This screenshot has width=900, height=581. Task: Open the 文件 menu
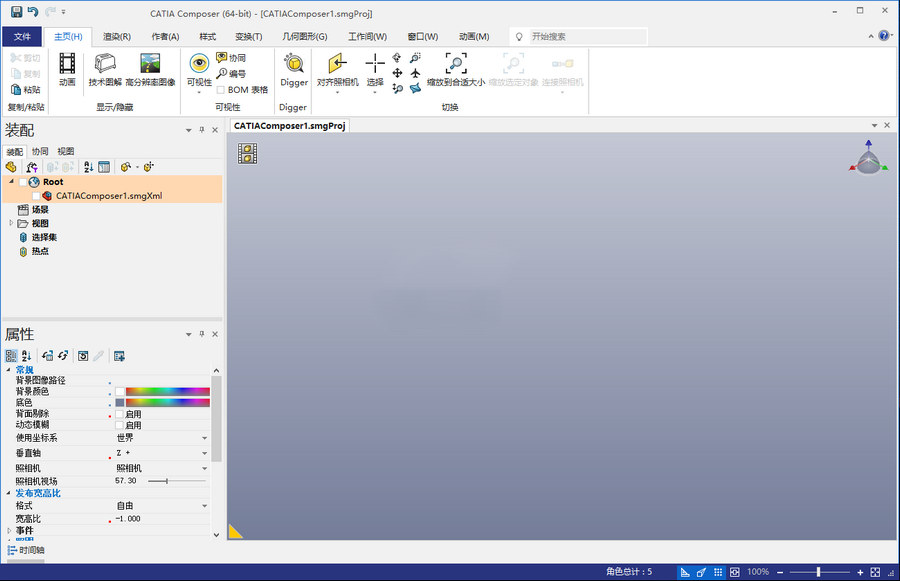pos(22,36)
